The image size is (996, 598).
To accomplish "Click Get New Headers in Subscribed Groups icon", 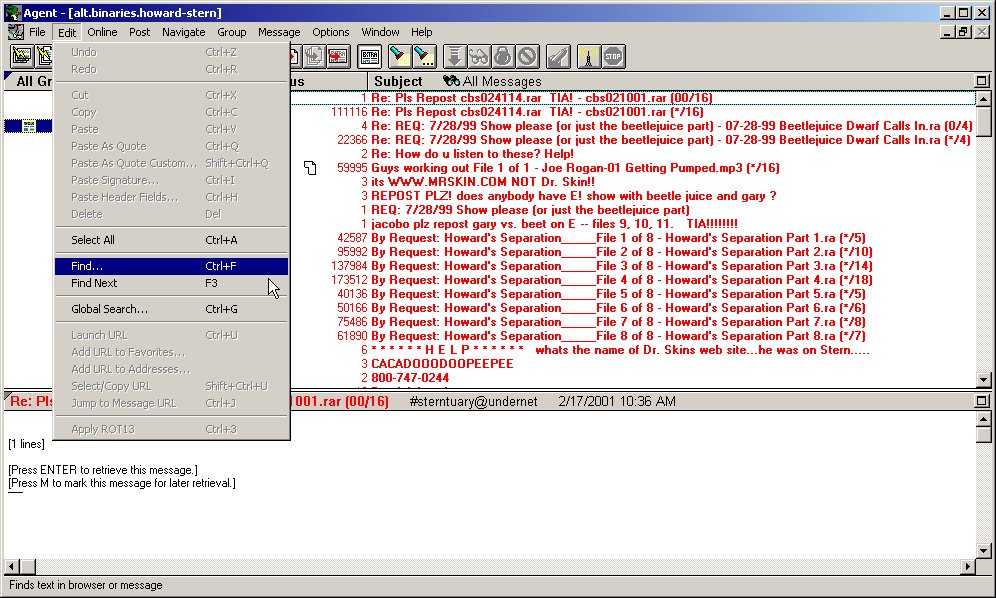I will coord(22,57).
